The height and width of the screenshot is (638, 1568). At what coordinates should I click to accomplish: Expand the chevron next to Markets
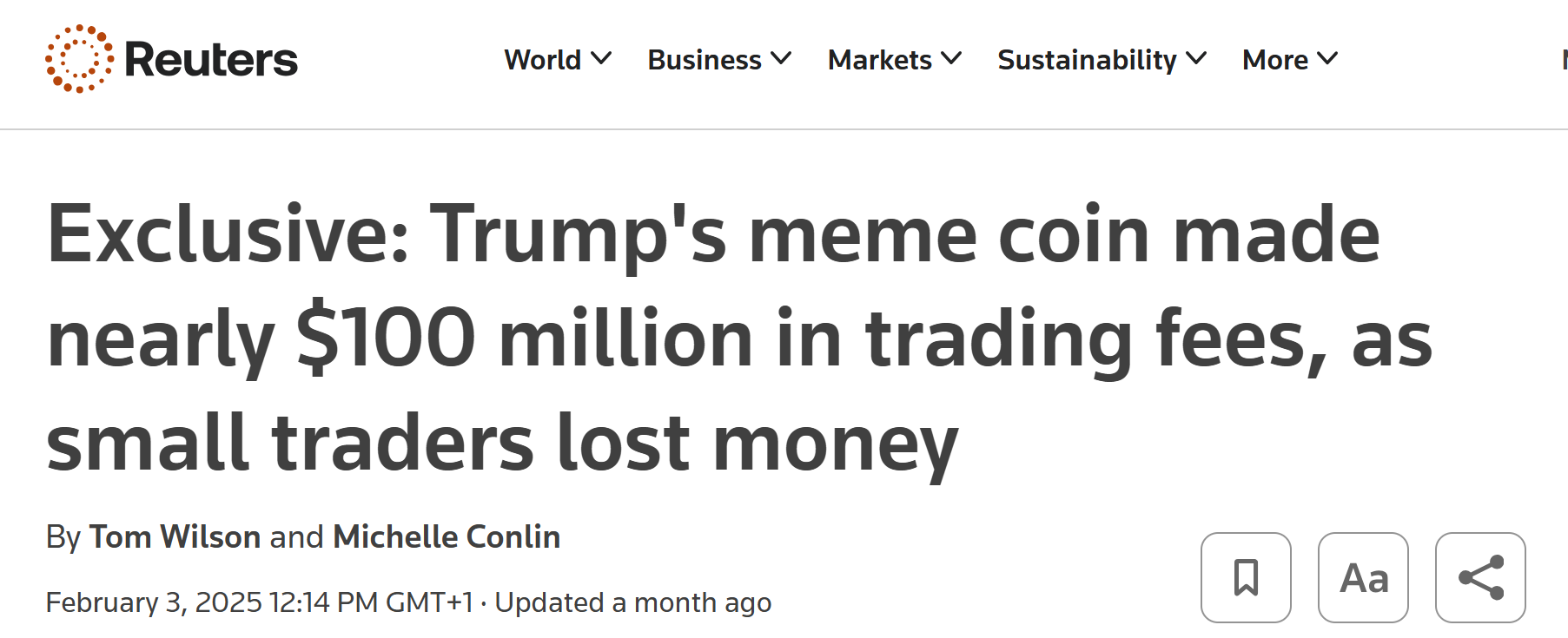pos(951,59)
